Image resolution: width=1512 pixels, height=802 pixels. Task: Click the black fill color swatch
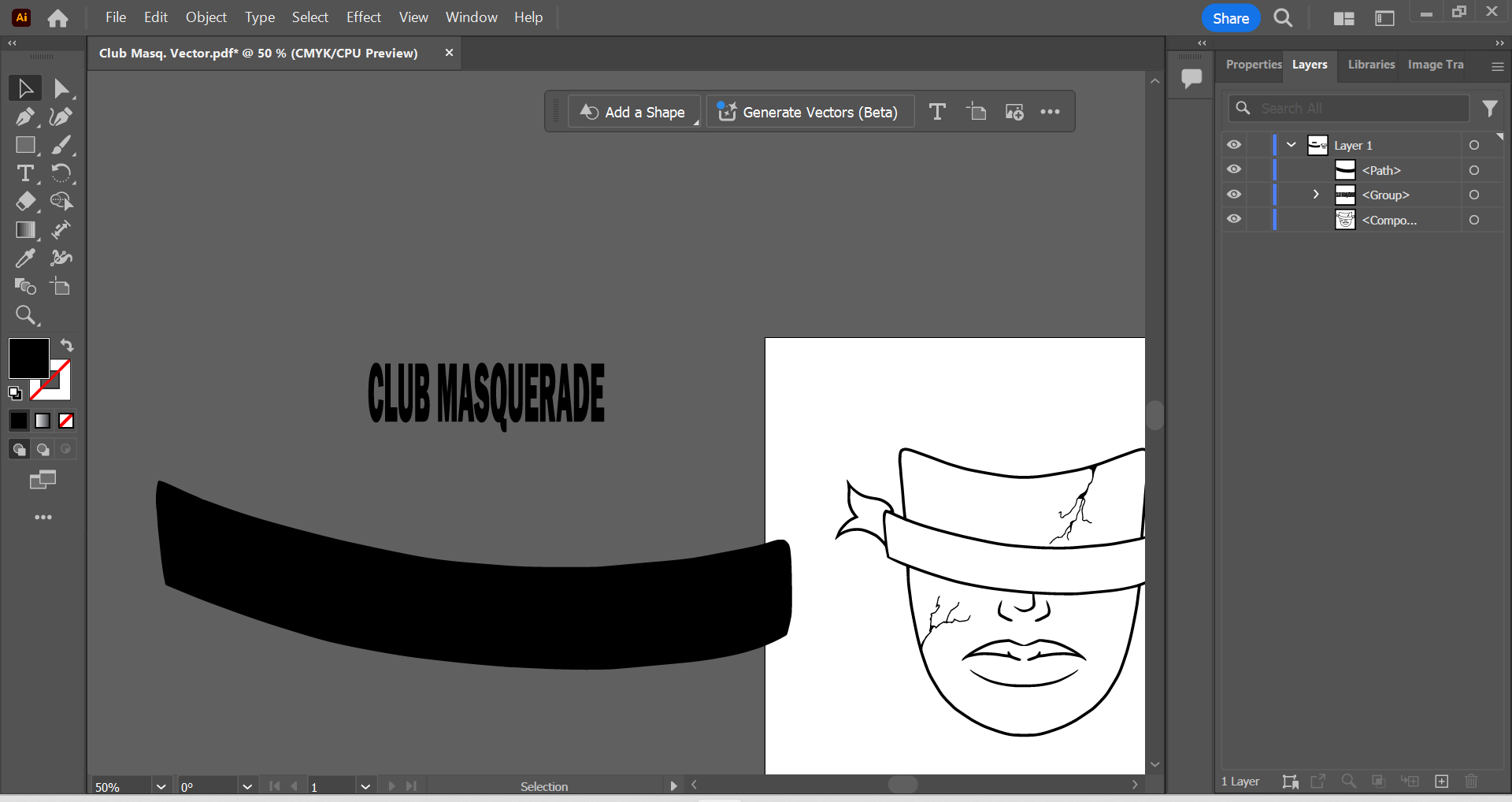pos(29,358)
